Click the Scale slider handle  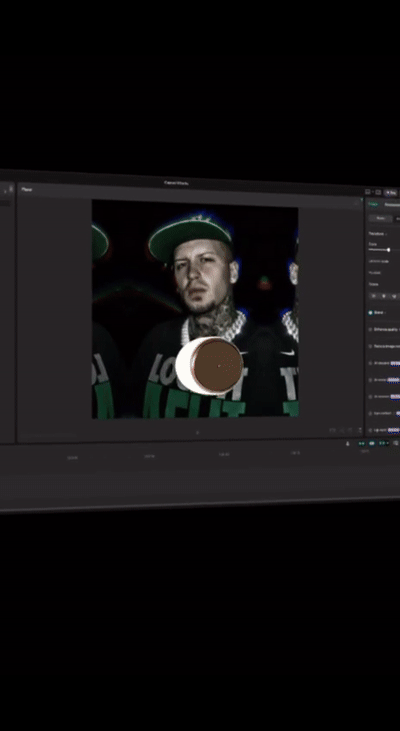point(388,250)
